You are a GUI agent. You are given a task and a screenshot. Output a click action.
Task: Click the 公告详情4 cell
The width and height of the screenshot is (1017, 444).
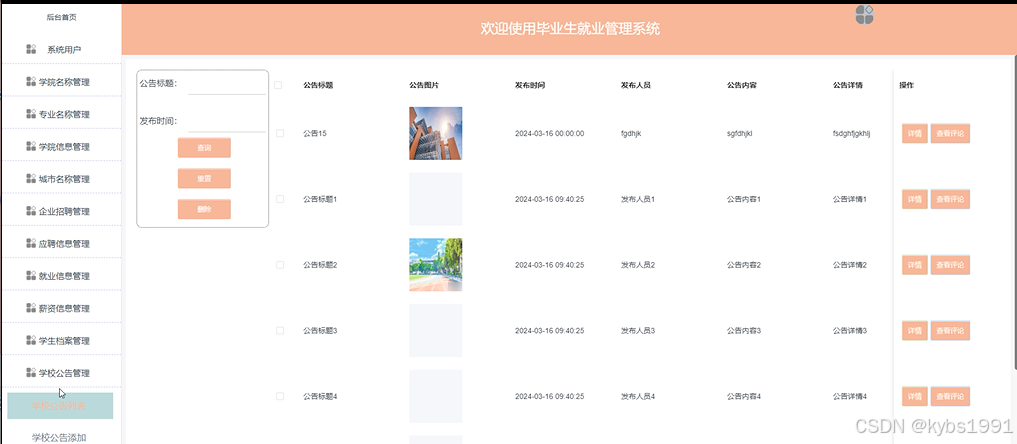click(850, 396)
